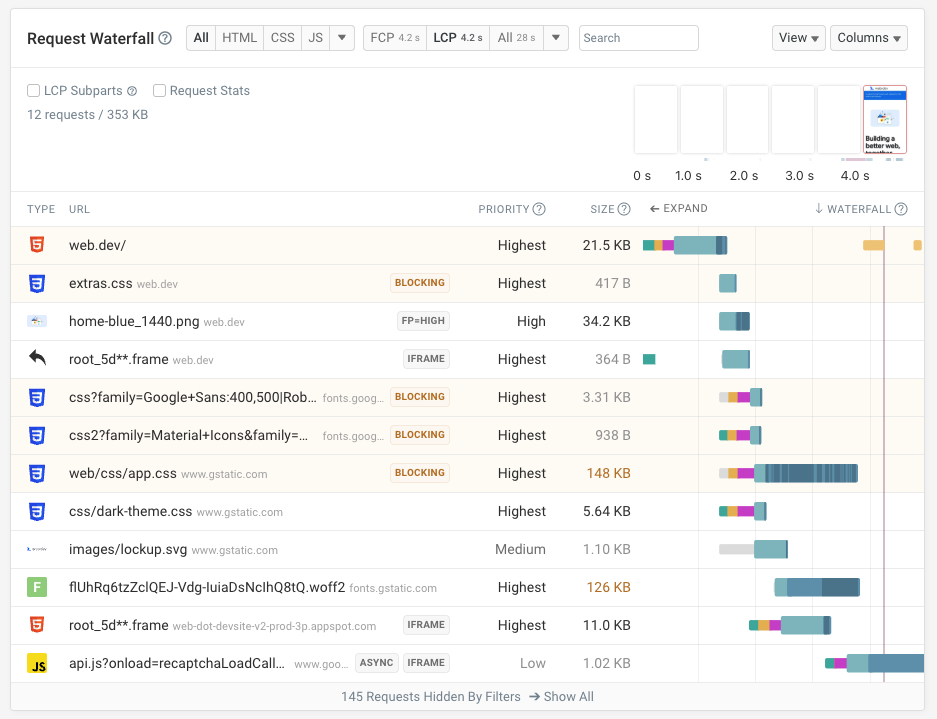Filter requests by CSS type

[x=283, y=38]
